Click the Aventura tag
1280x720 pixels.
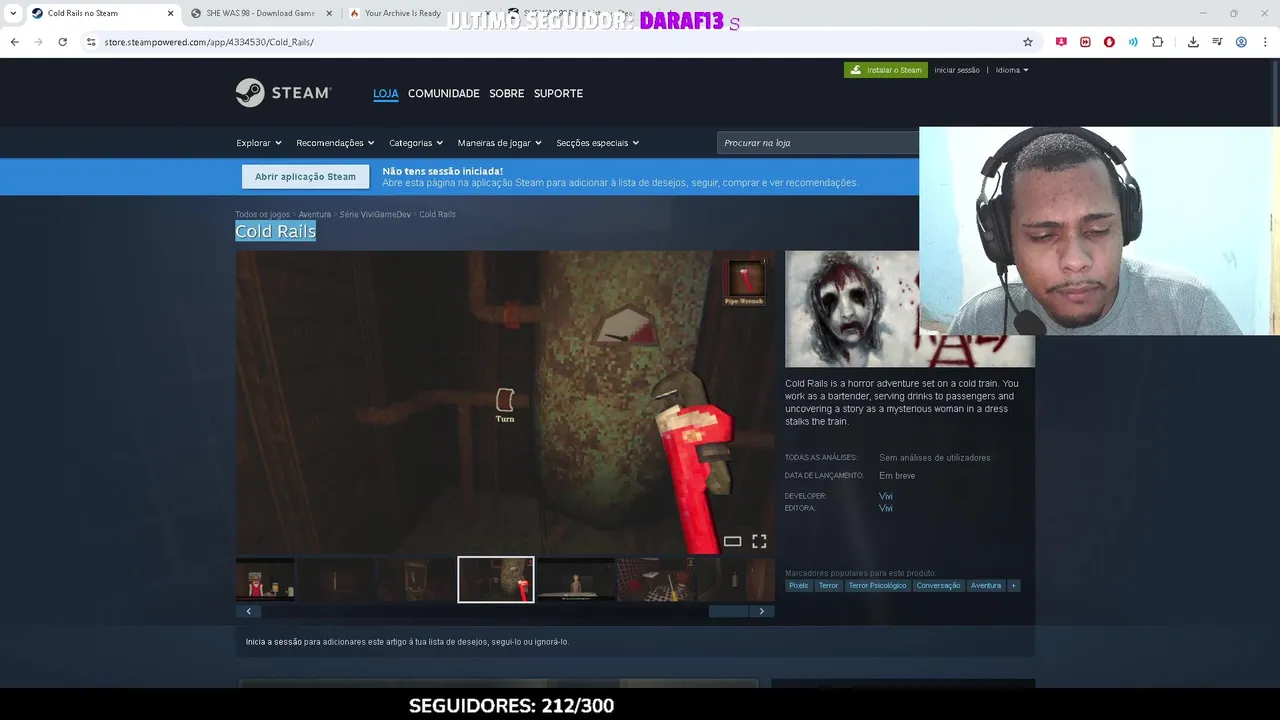tap(985, 586)
